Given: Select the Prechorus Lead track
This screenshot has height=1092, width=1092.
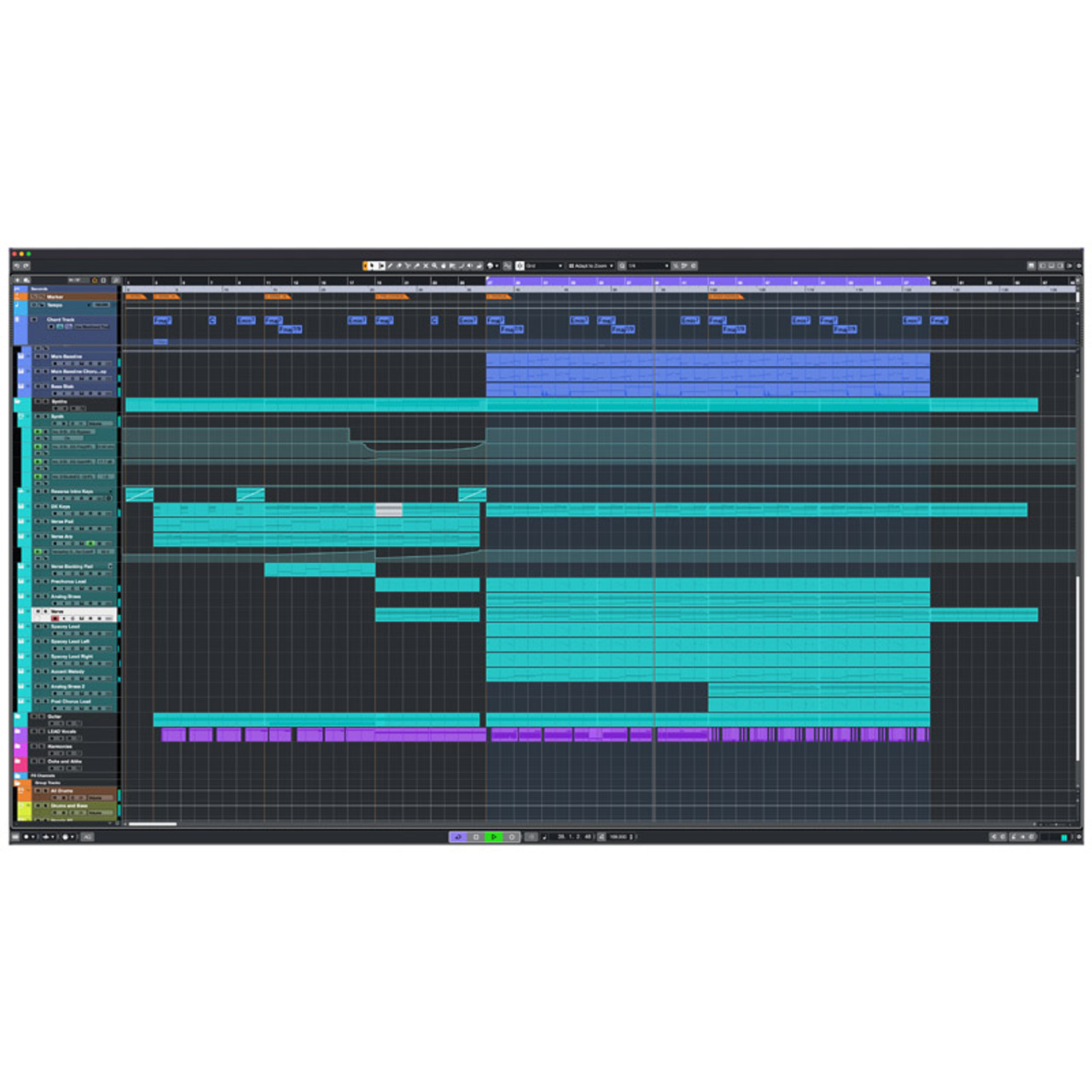Looking at the screenshot, I should point(68,582).
